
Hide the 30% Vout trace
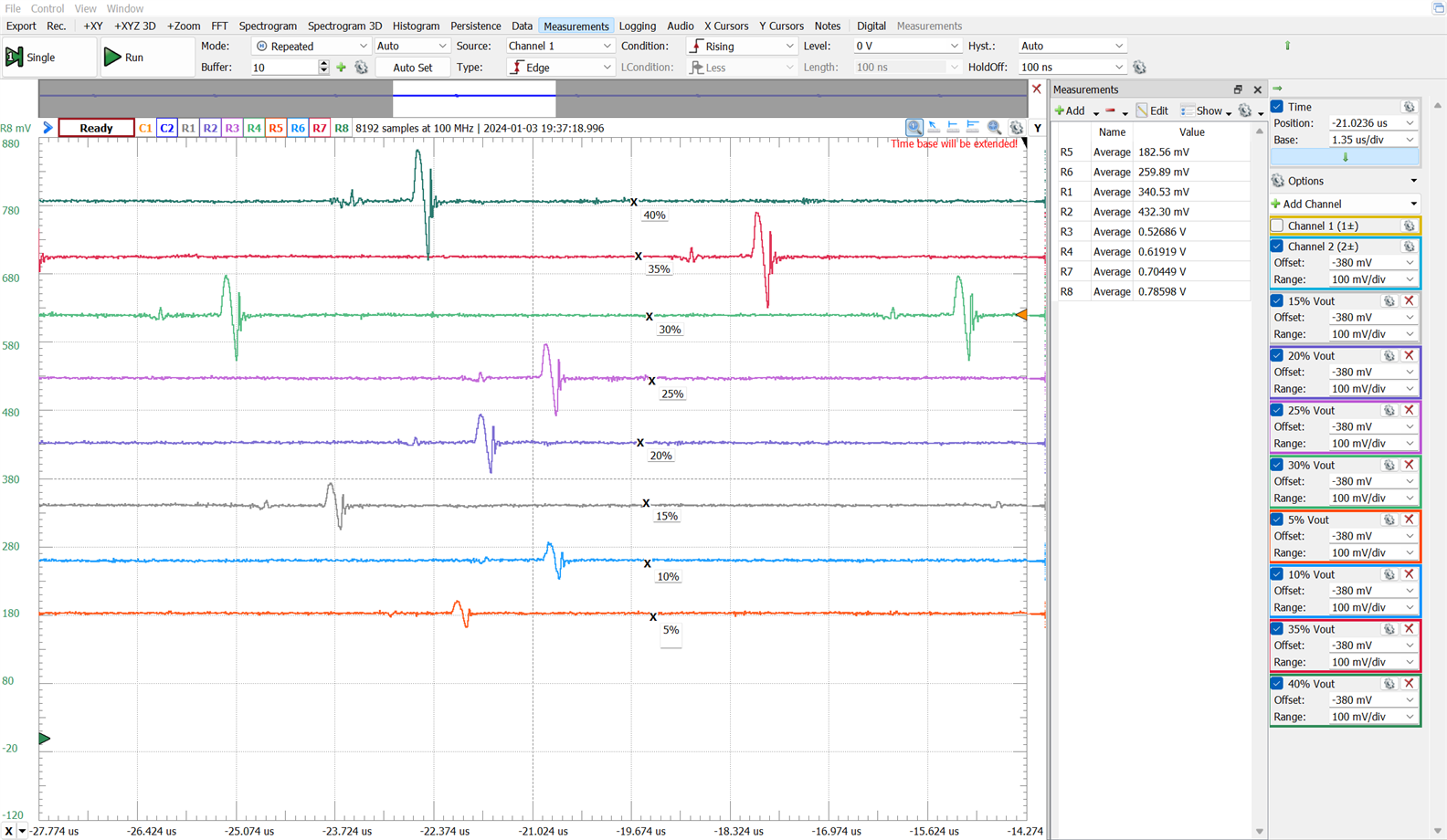click(1277, 466)
